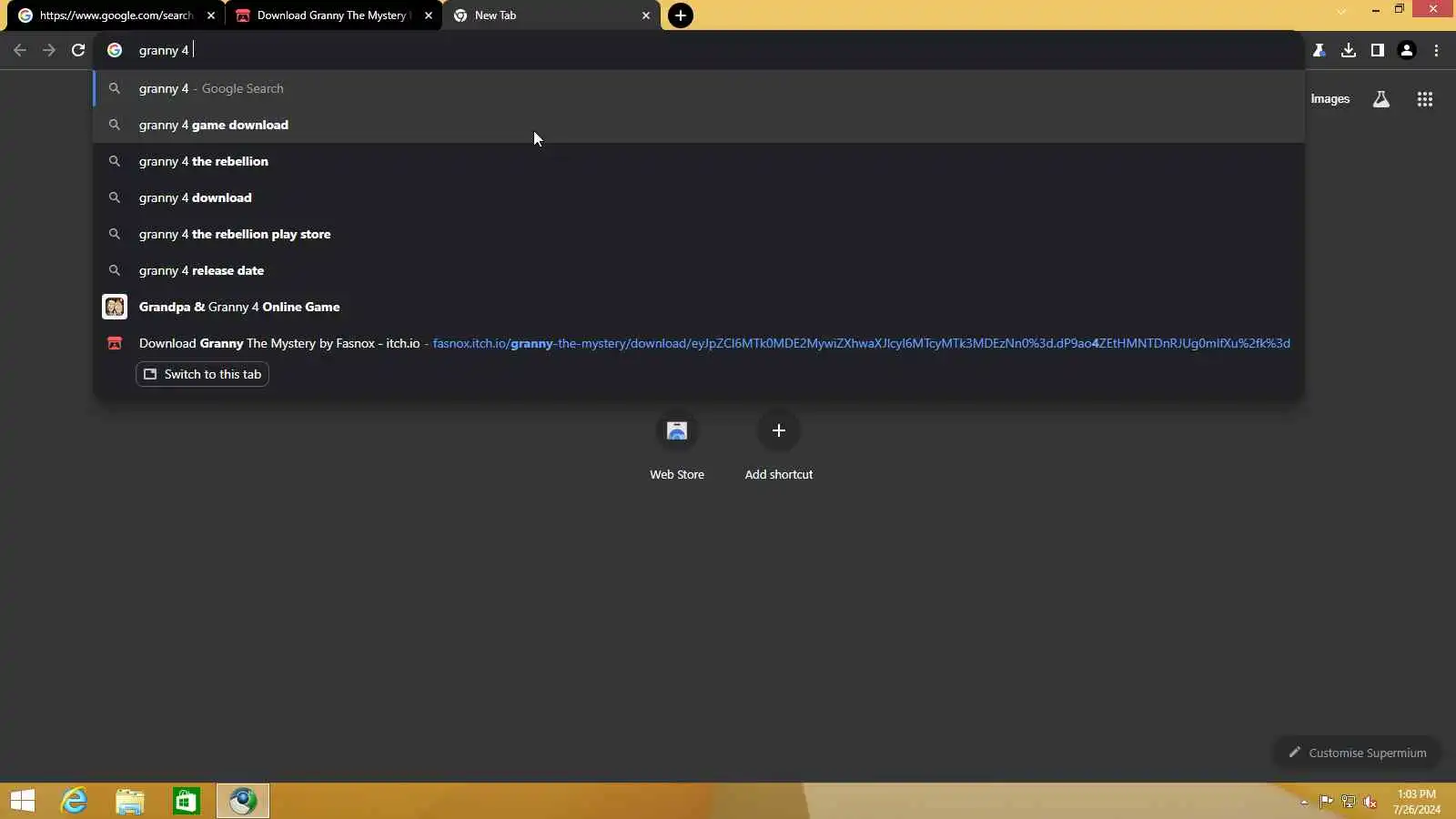Viewport: 1456px width, 819px height.
Task: Select suggestion 'granny 4 game download'
Action: [699, 125]
